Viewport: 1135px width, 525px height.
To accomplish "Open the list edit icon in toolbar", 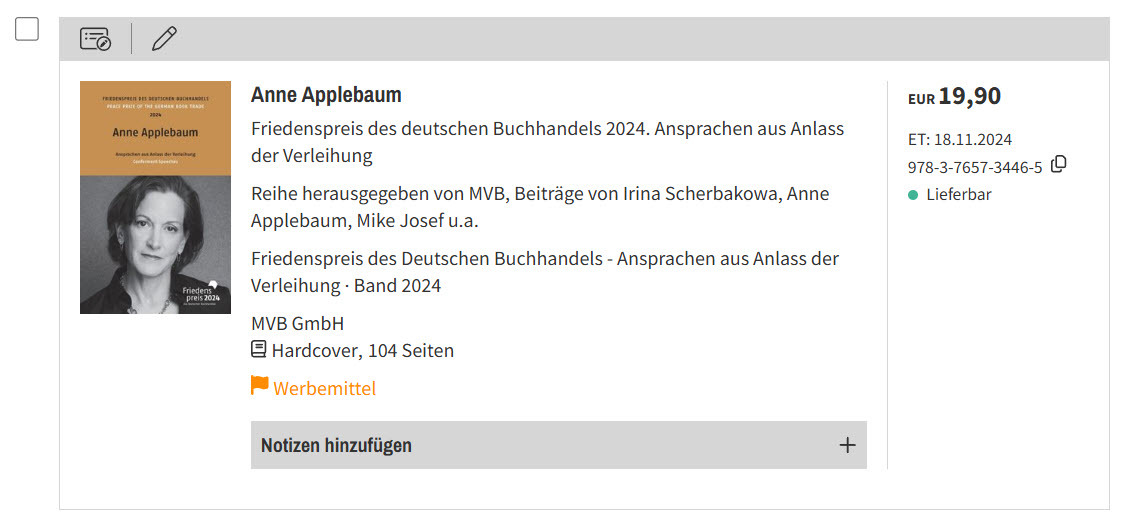I will coord(96,38).
